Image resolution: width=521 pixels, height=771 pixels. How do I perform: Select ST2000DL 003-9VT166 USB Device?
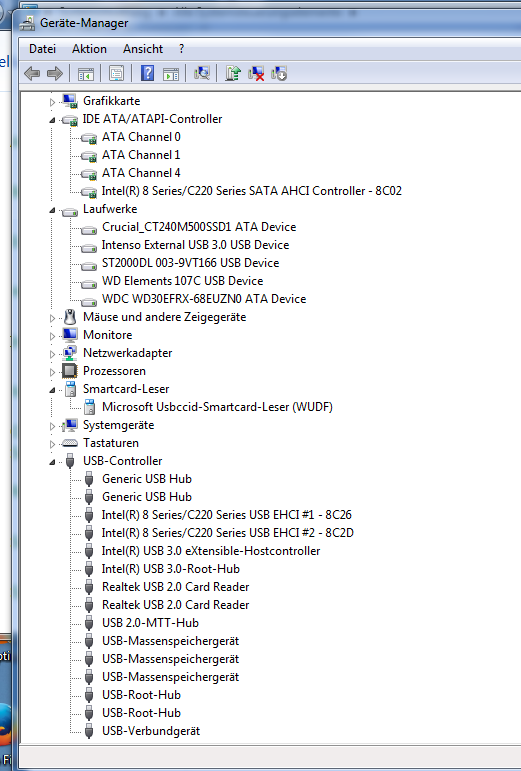[x=190, y=263]
